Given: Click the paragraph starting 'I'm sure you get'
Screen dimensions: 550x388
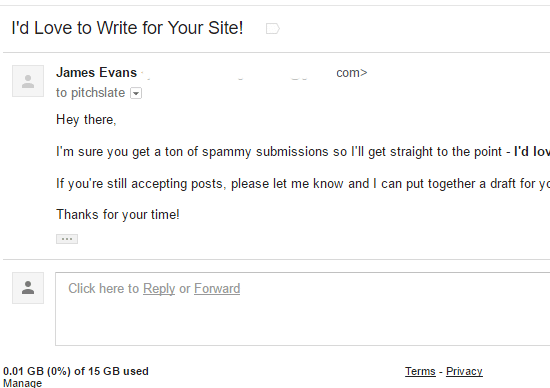Looking at the screenshot, I should 303,152.
